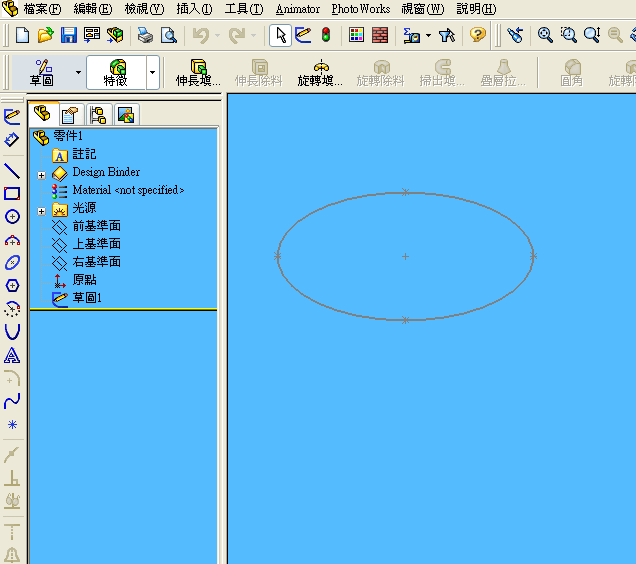This screenshot has width=636, height=564.
Task: Switch to the PhotoWorks render tab
Action: 127,115
